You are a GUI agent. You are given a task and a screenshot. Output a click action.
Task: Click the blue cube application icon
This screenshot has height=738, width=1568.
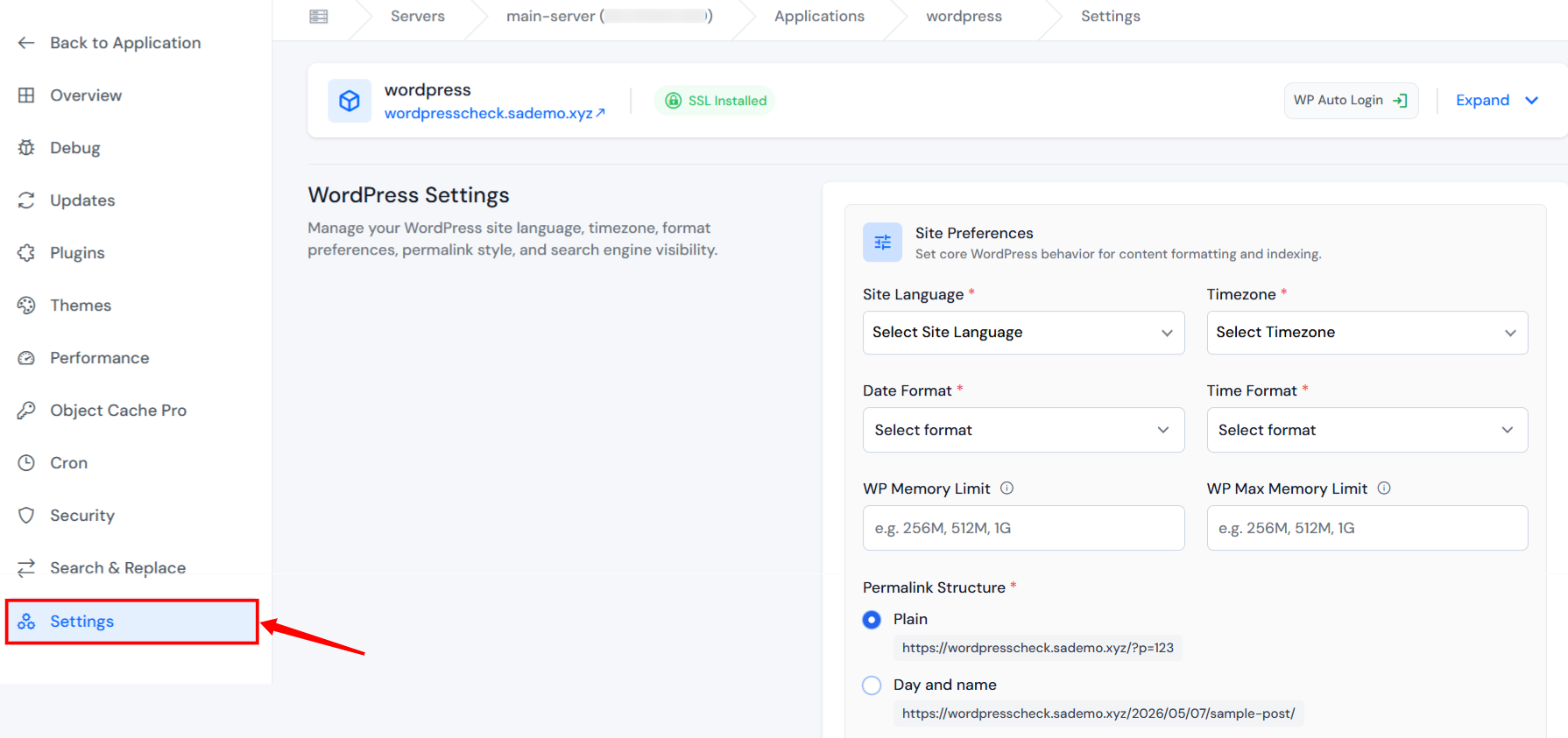(x=350, y=101)
